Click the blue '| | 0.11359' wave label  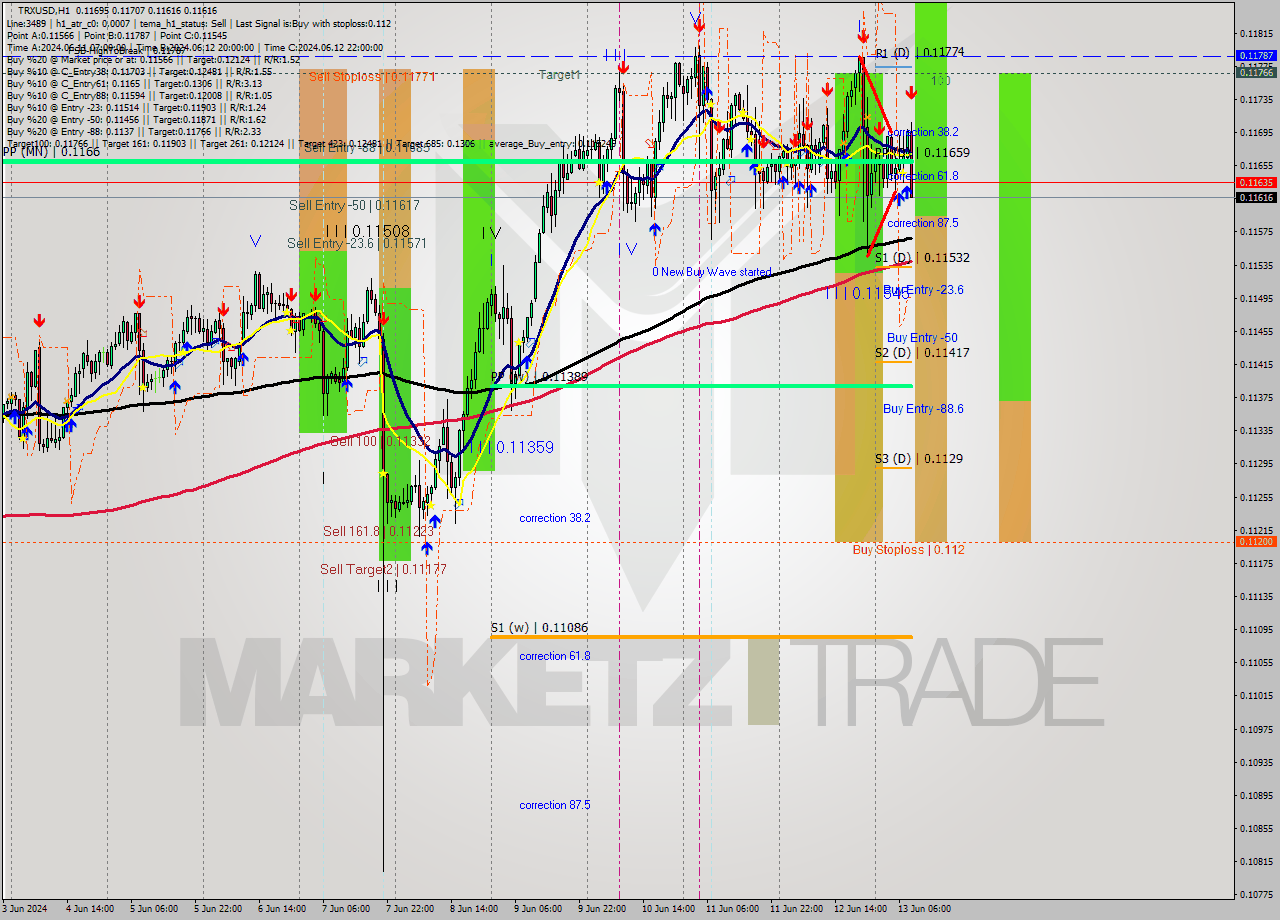(515, 447)
